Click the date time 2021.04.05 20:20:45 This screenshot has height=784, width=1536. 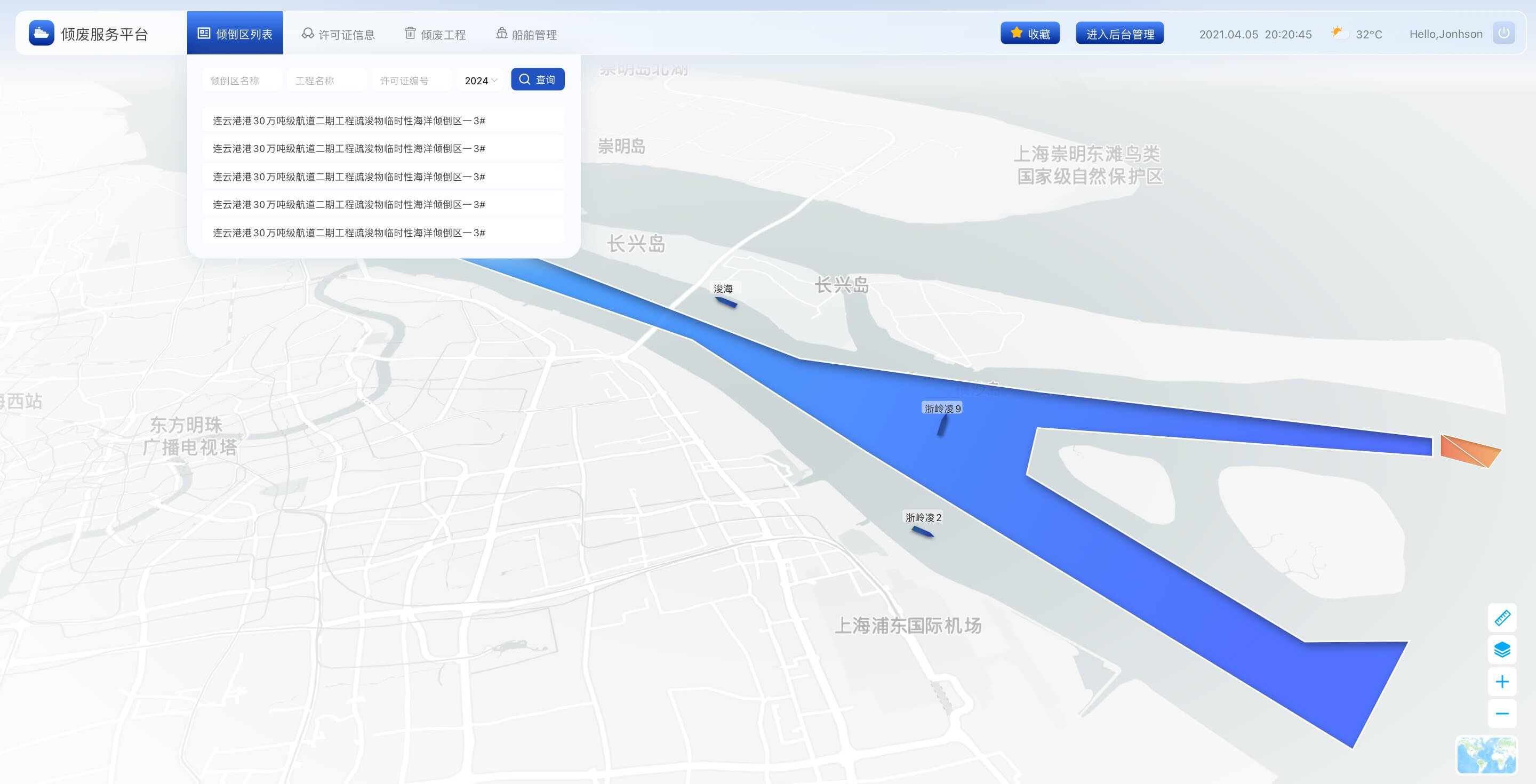pyautogui.click(x=1255, y=34)
